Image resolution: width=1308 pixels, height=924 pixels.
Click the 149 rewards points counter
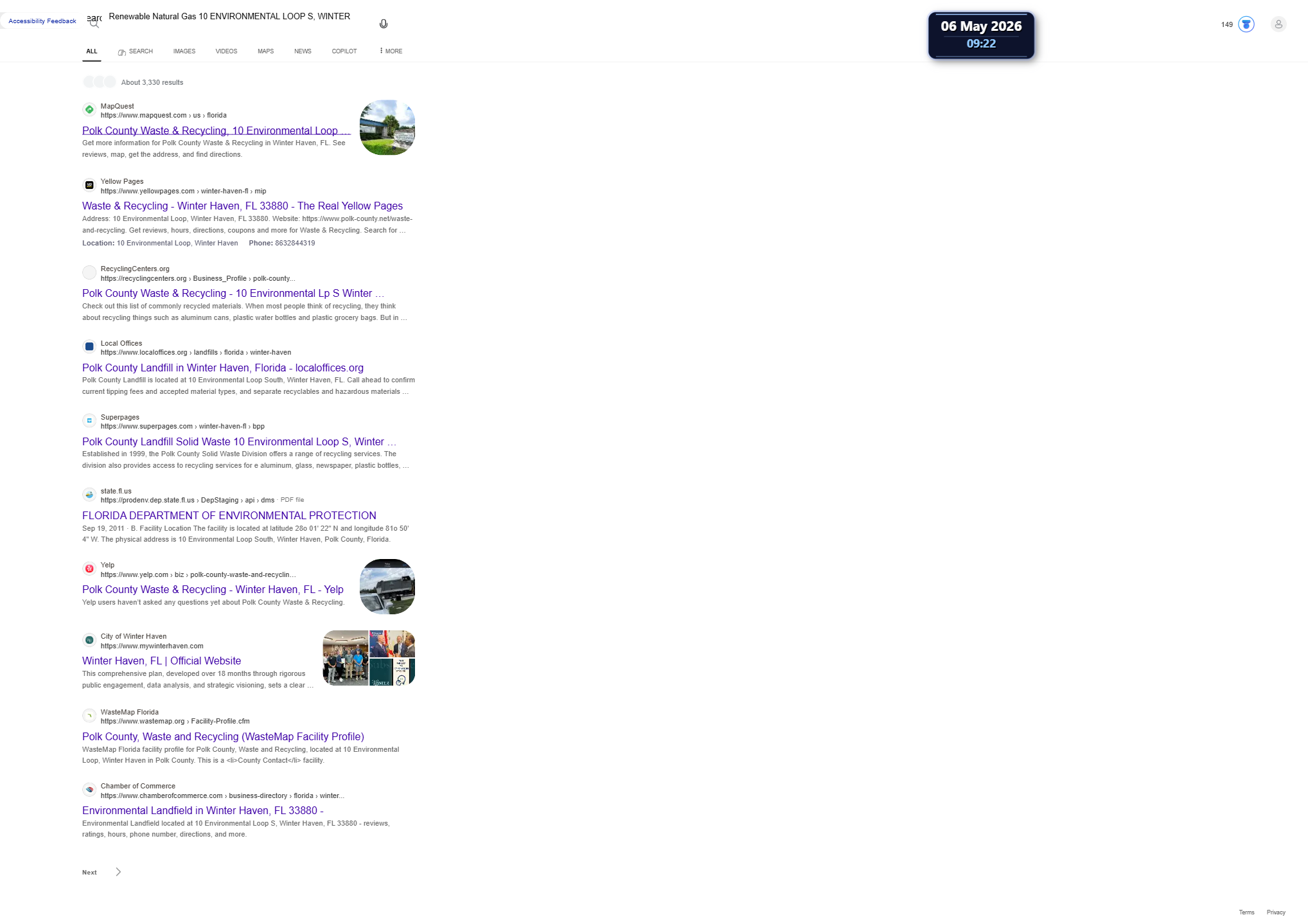coord(1227,24)
